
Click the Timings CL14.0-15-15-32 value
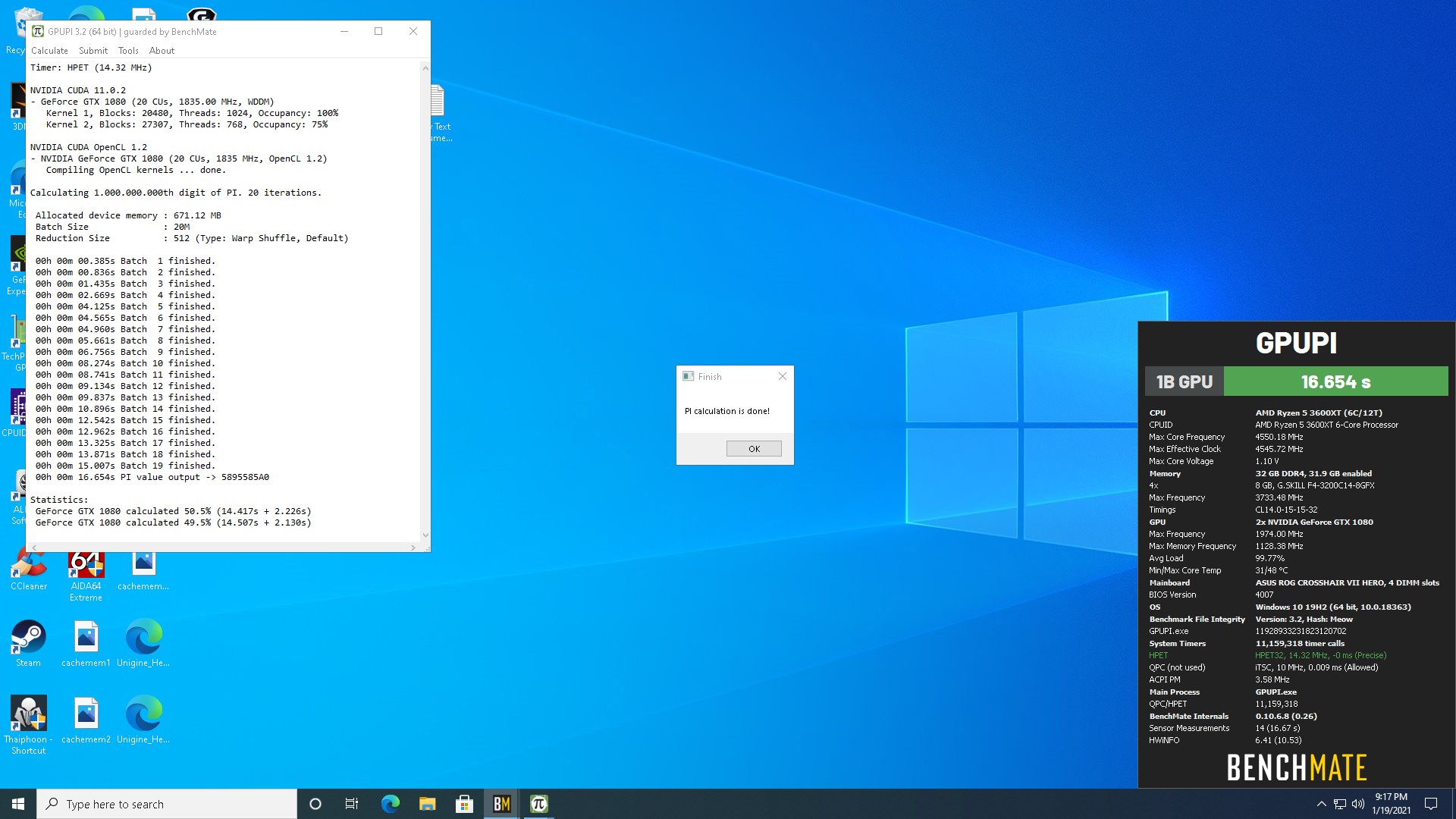pyautogui.click(x=1286, y=510)
